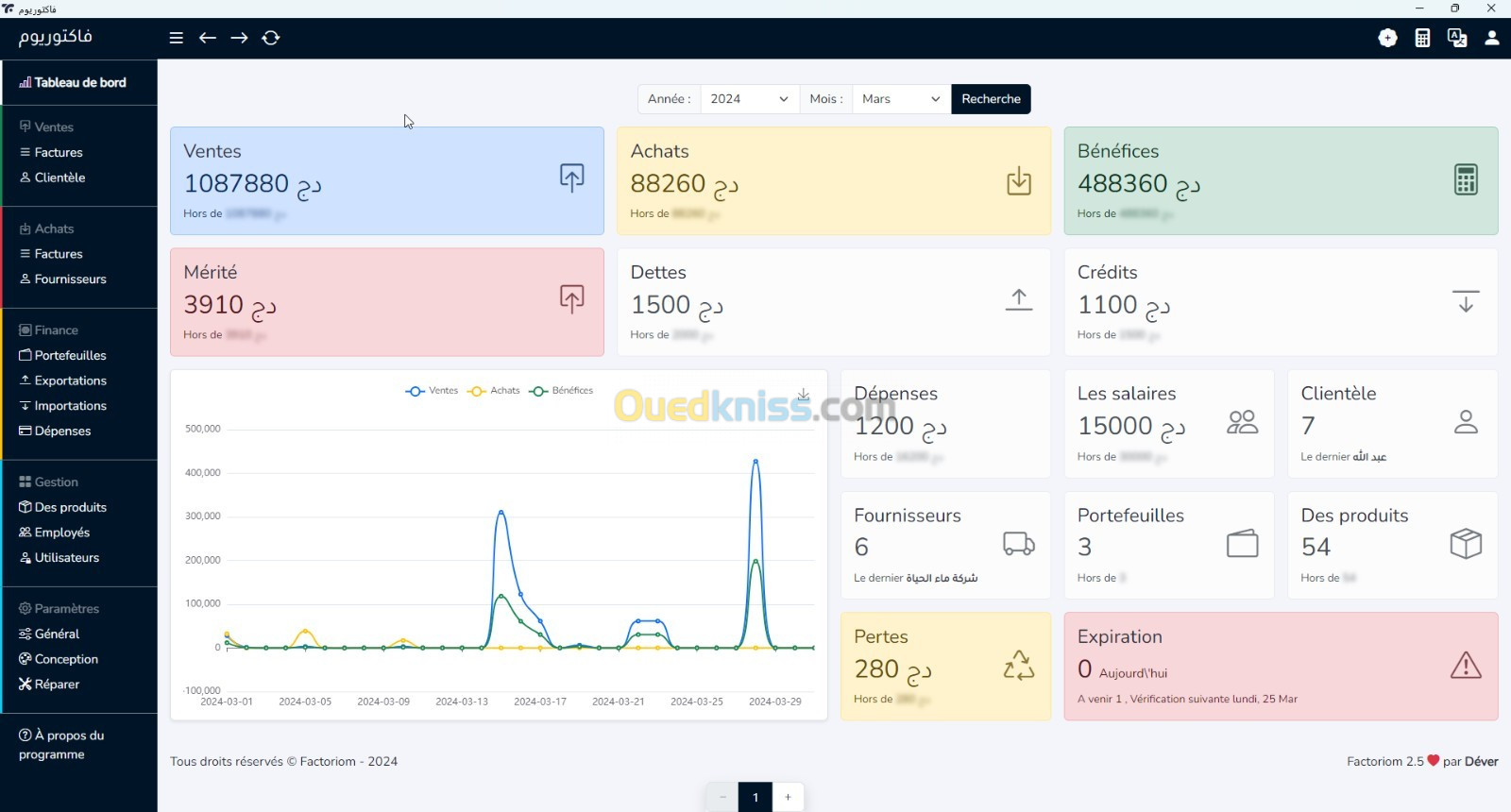Open the user profile icon
This screenshot has width=1511, height=812.
(1492, 38)
